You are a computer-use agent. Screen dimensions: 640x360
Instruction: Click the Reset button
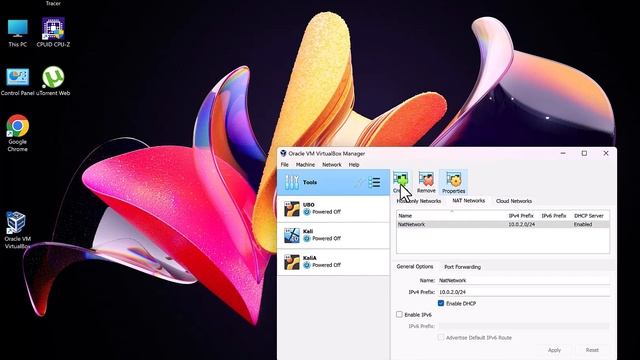point(592,350)
